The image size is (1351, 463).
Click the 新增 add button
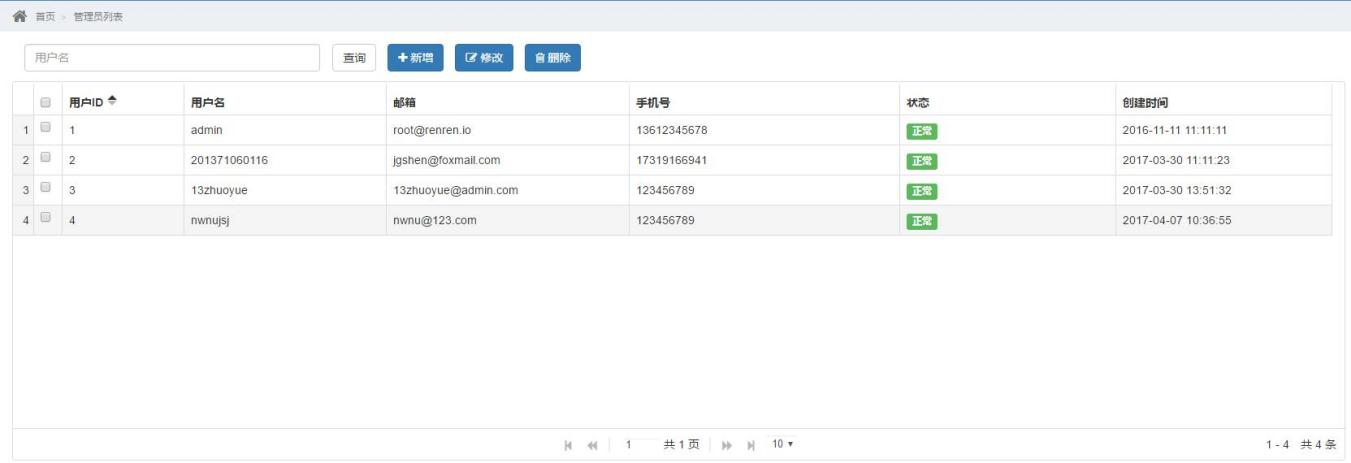pyautogui.click(x=415, y=58)
